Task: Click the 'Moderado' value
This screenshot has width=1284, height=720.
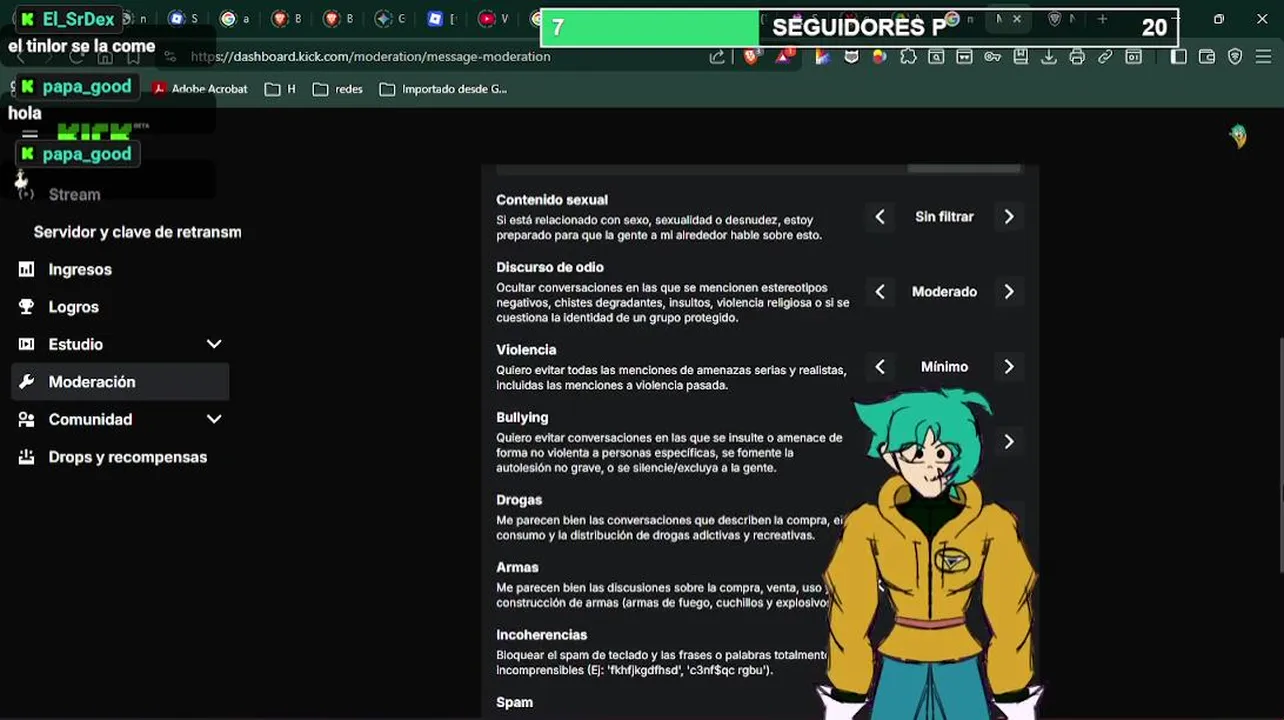Action: pyautogui.click(x=944, y=292)
